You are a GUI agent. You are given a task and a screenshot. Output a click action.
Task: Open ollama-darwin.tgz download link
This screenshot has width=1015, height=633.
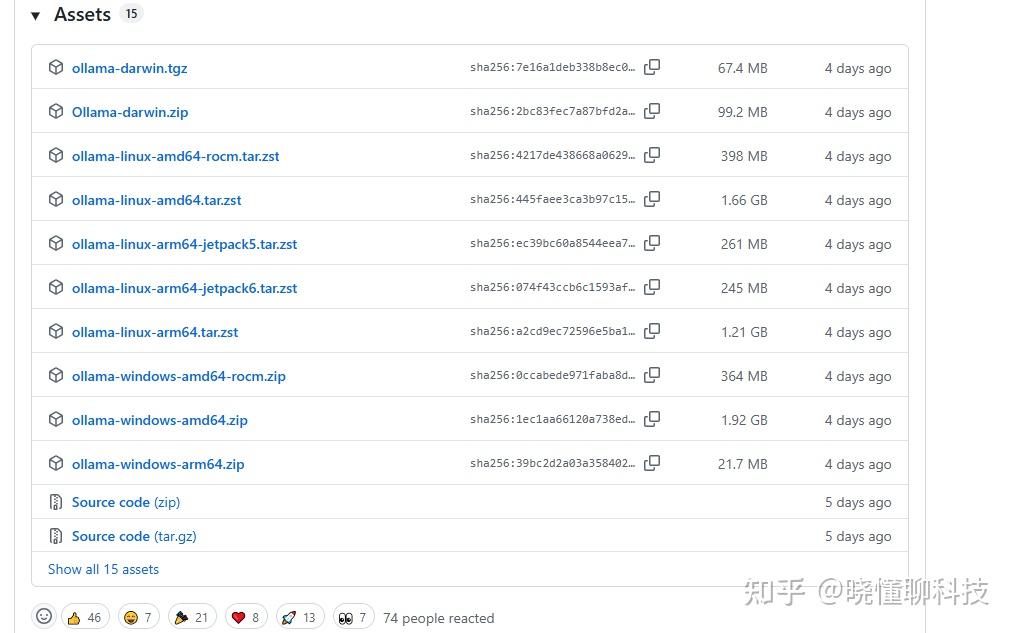(129, 68)
